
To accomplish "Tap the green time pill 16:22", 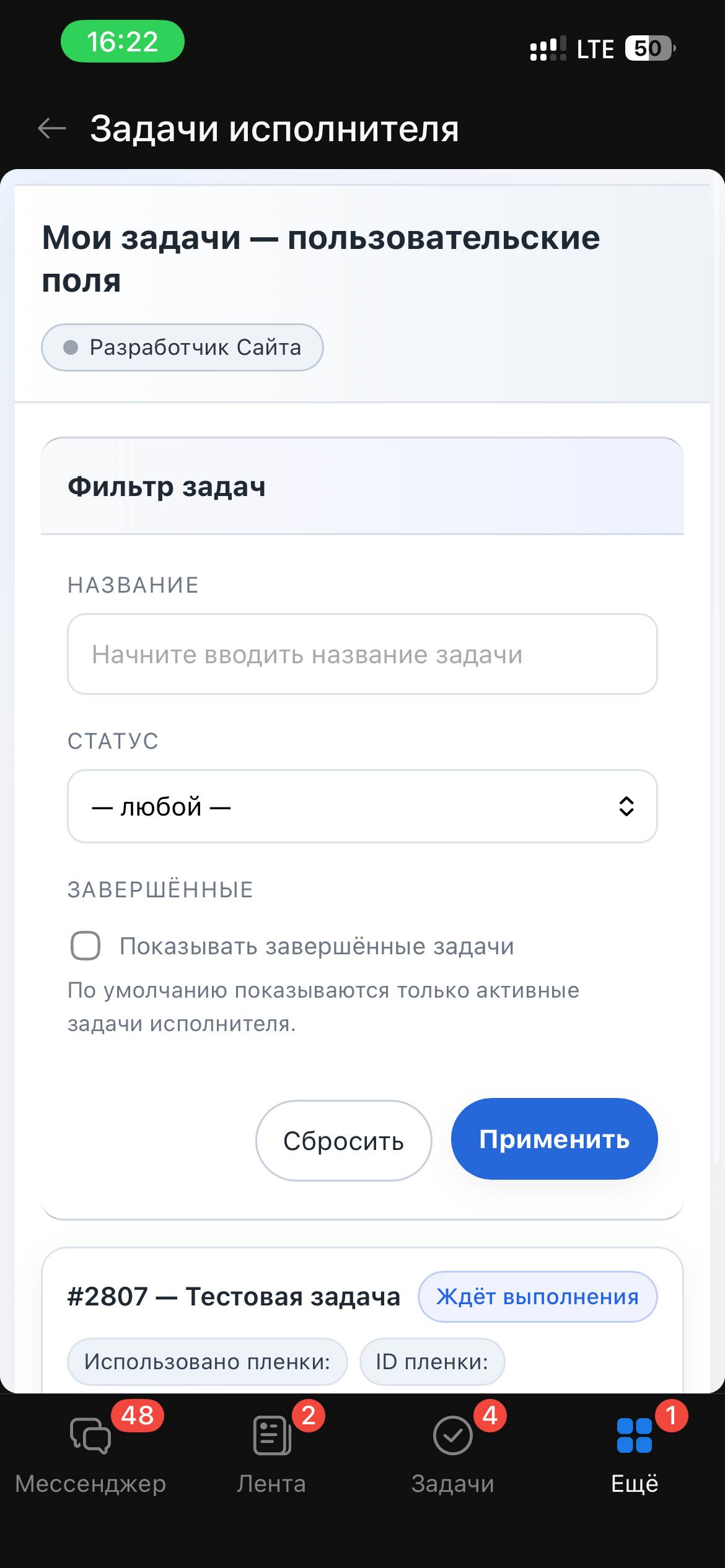I will click(123, 41).
